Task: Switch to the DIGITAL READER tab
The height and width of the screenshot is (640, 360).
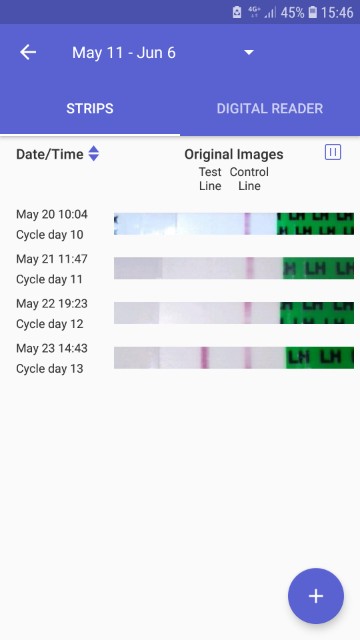Action: (270, 108)
